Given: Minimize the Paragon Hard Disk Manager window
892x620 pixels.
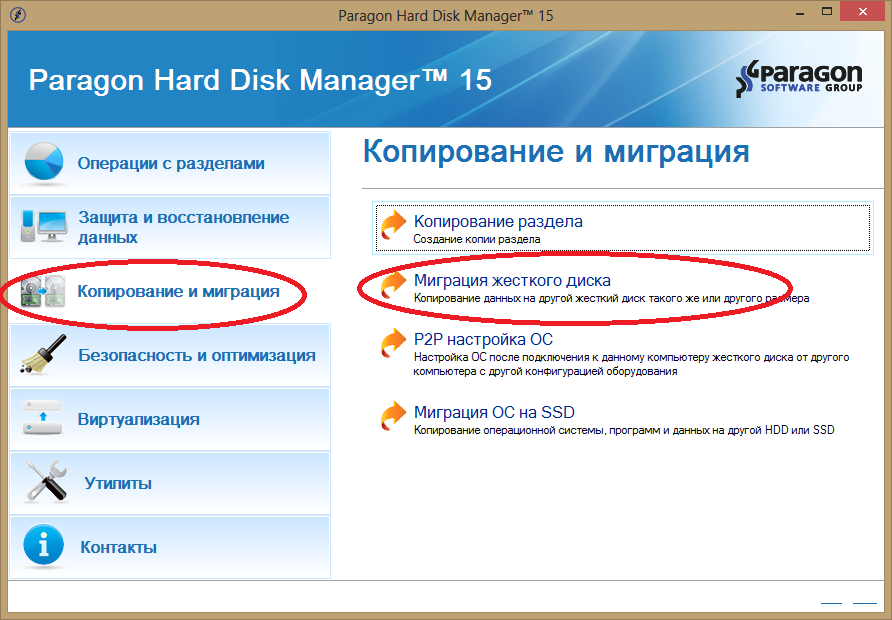Looking at the screenshot, I should (x=800, y=13).
